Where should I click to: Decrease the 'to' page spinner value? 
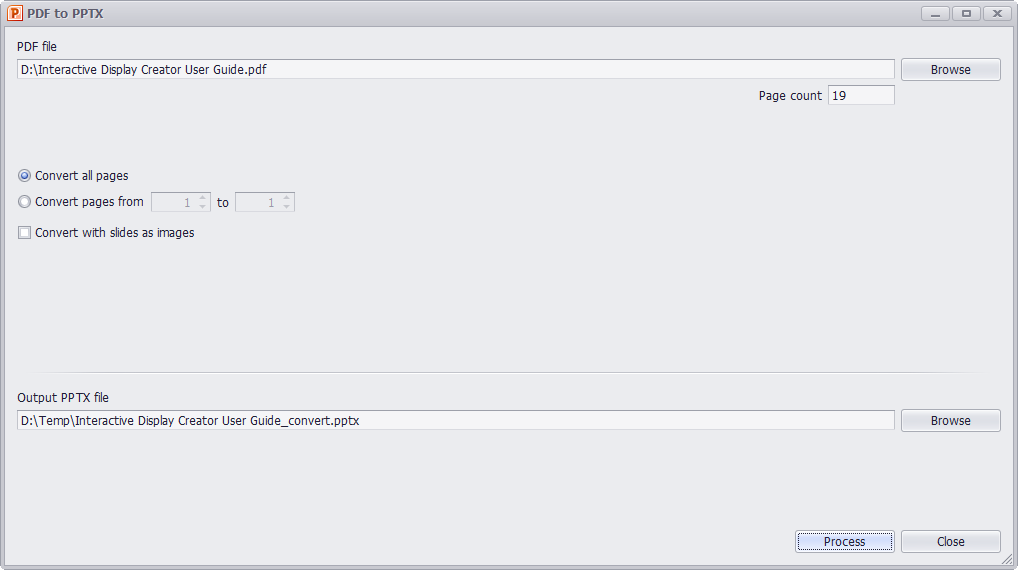tap(286, 206)
